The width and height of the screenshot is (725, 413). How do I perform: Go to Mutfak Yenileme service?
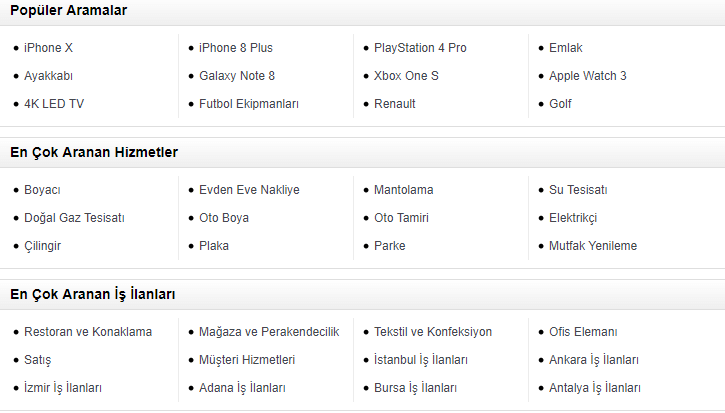pyautogui.click(x=593, y=246)
